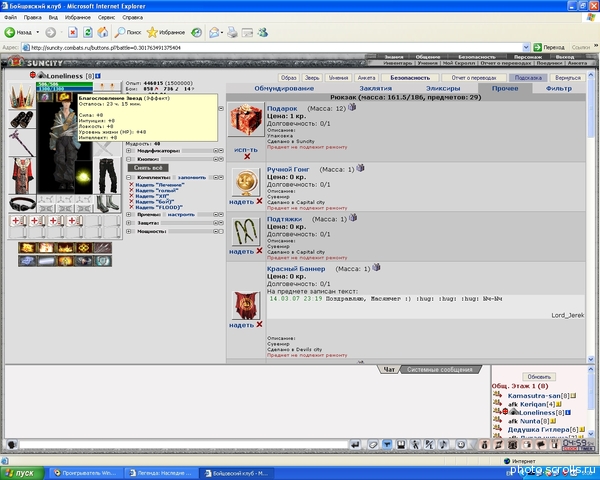This screenshot has width=600, height=480.
Task: Open the IE Home page icon
Action: [103, 33]
